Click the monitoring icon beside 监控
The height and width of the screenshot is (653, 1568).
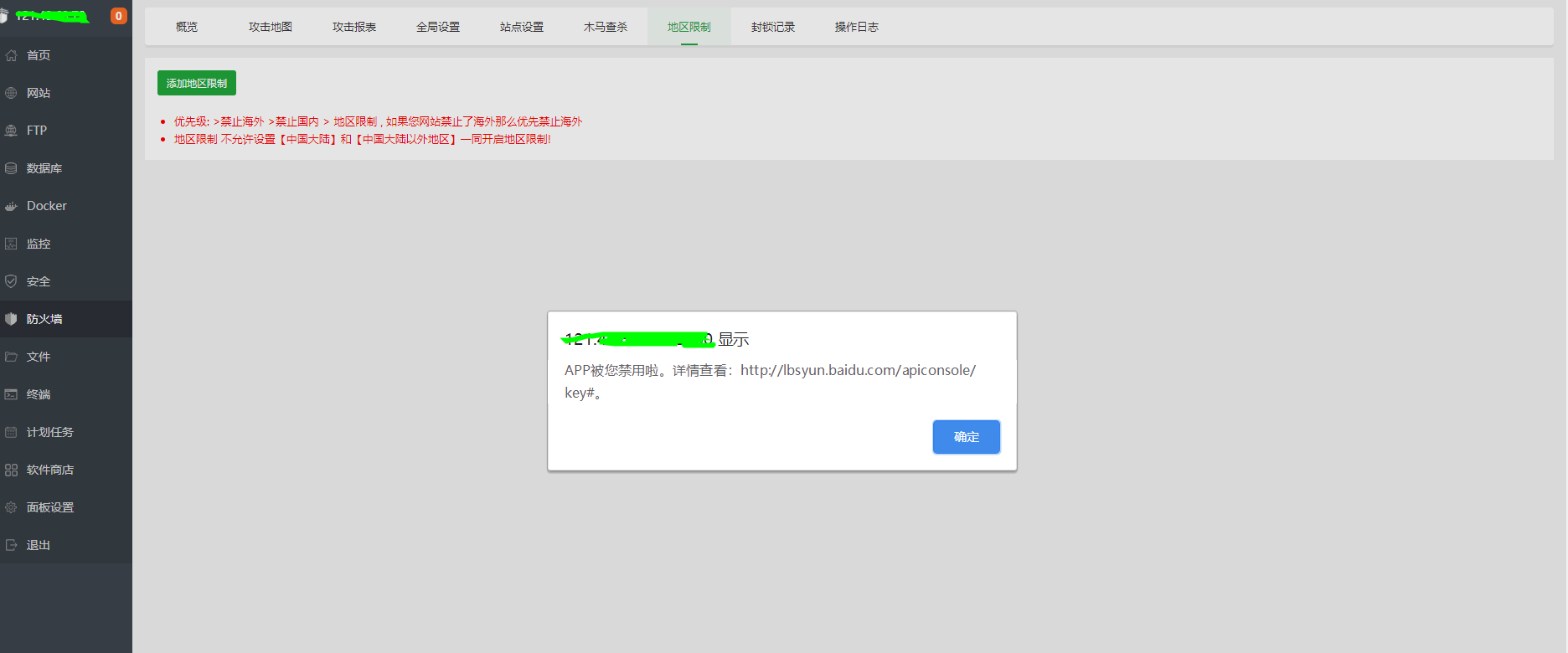pos(11,244)
